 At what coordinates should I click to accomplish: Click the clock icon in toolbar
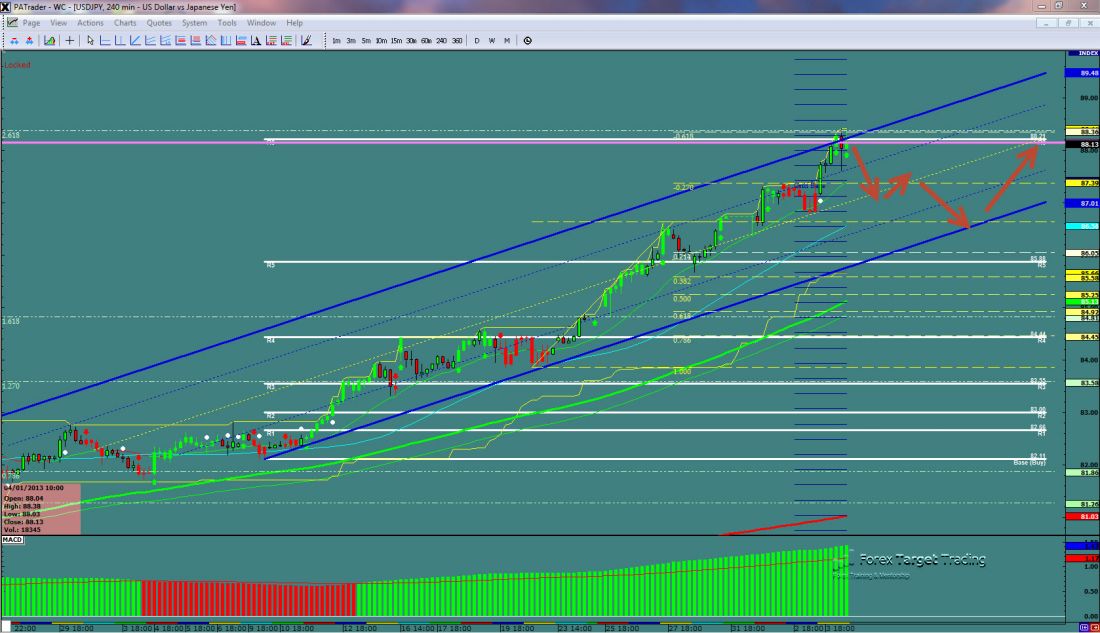527,41
